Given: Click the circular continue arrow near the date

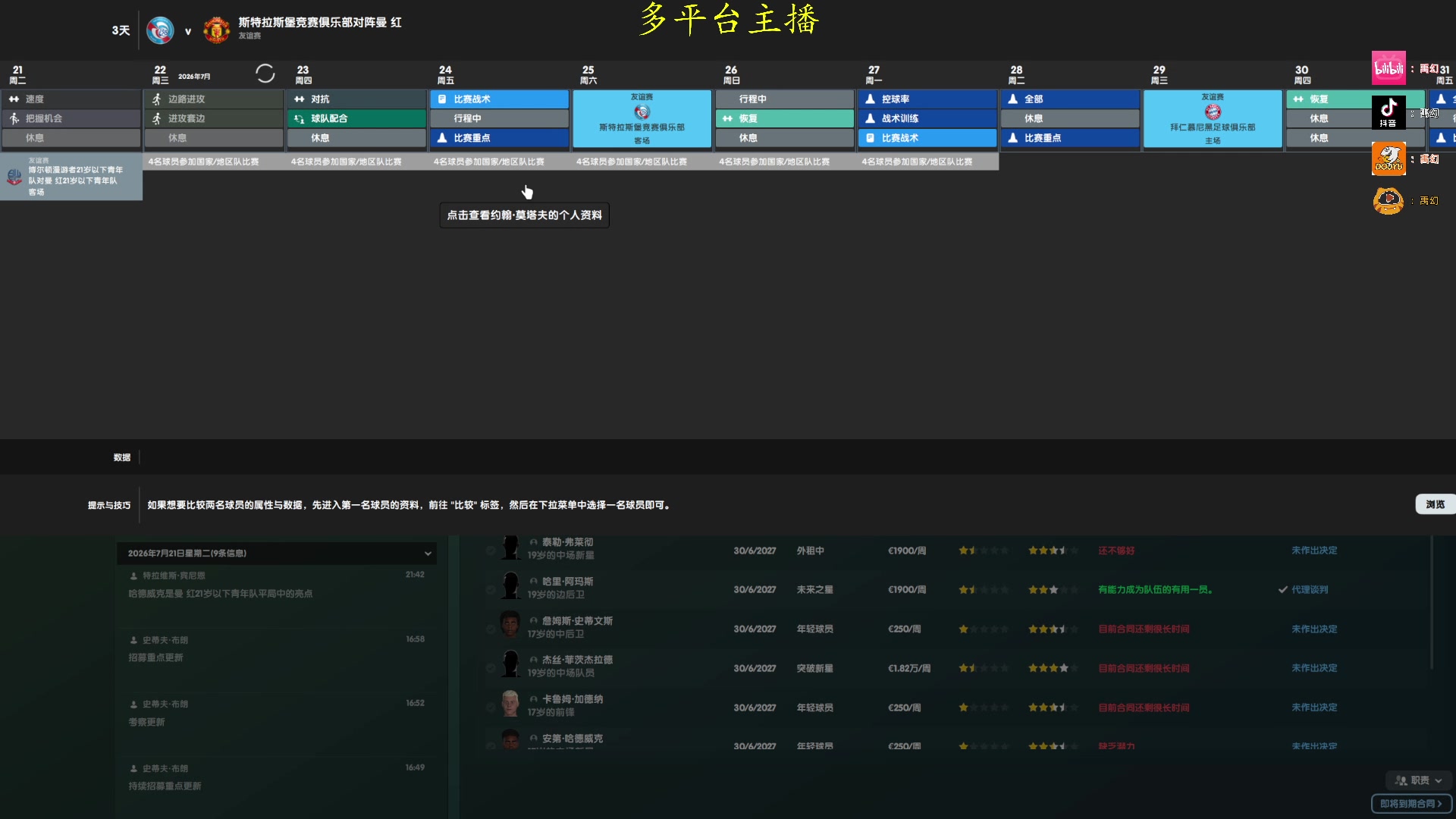Looking at the screenshot, I should (x=265, y=73).
